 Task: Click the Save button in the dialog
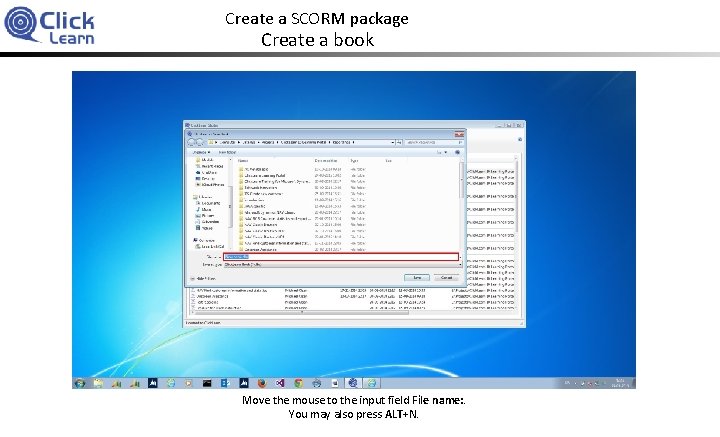pos(416,278)
